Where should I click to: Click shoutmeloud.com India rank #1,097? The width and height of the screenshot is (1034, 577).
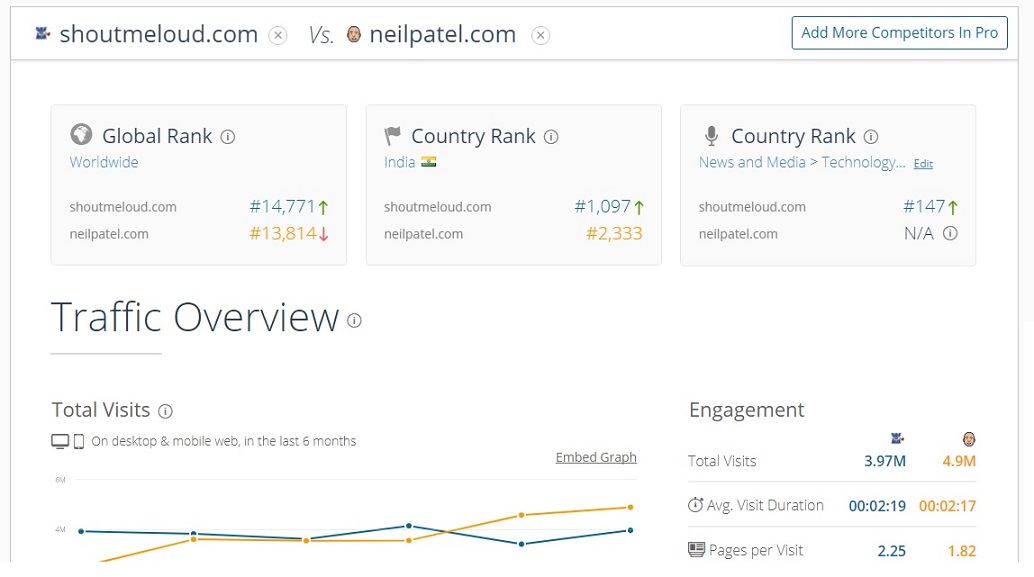(603, 206)
